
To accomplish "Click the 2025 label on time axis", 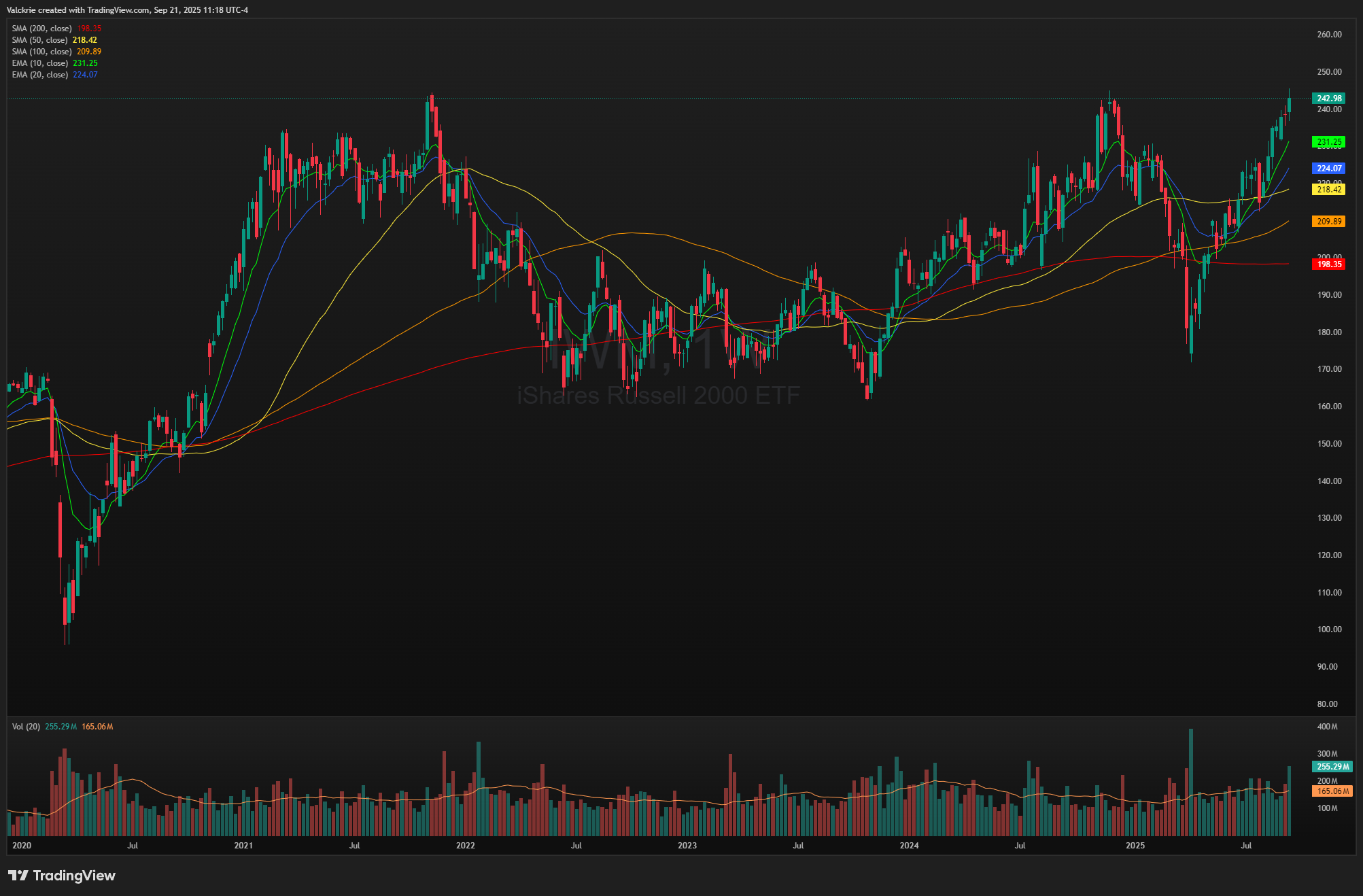I will click(x=1135, y=846).
